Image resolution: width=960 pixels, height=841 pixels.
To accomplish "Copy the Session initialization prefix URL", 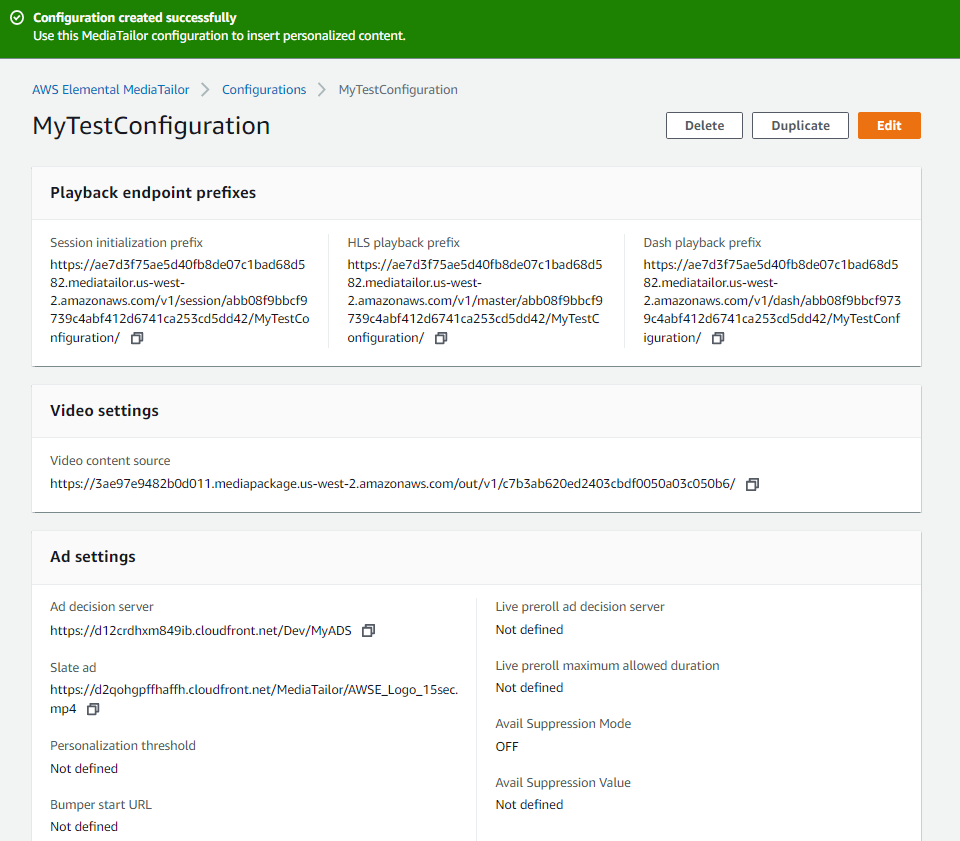I will pyautogui.click(x=137, y=338).
